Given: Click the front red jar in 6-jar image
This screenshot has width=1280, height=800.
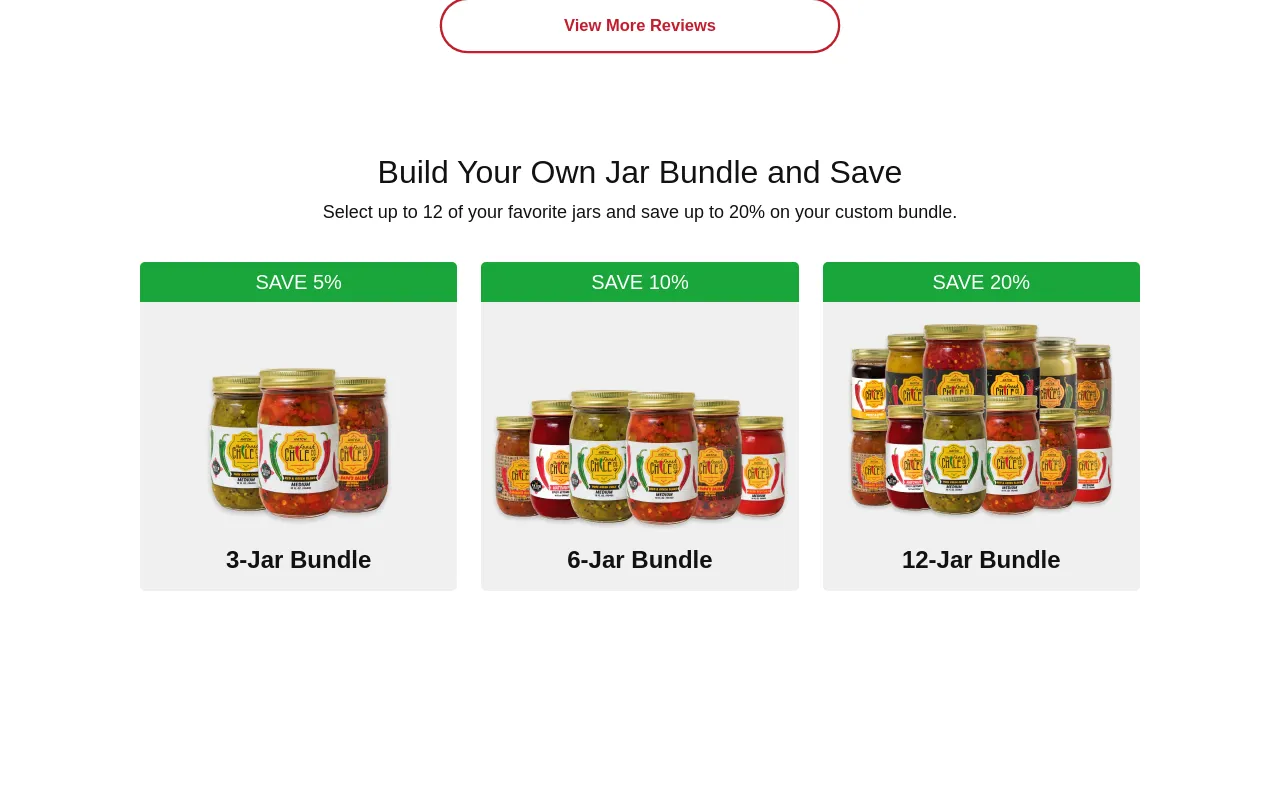Looking at the screenshot, I should click(x=662, y=458).
